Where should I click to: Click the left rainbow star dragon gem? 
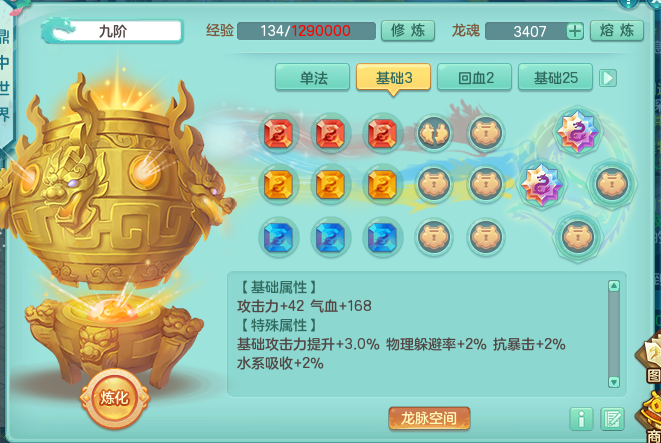point(542,185)
